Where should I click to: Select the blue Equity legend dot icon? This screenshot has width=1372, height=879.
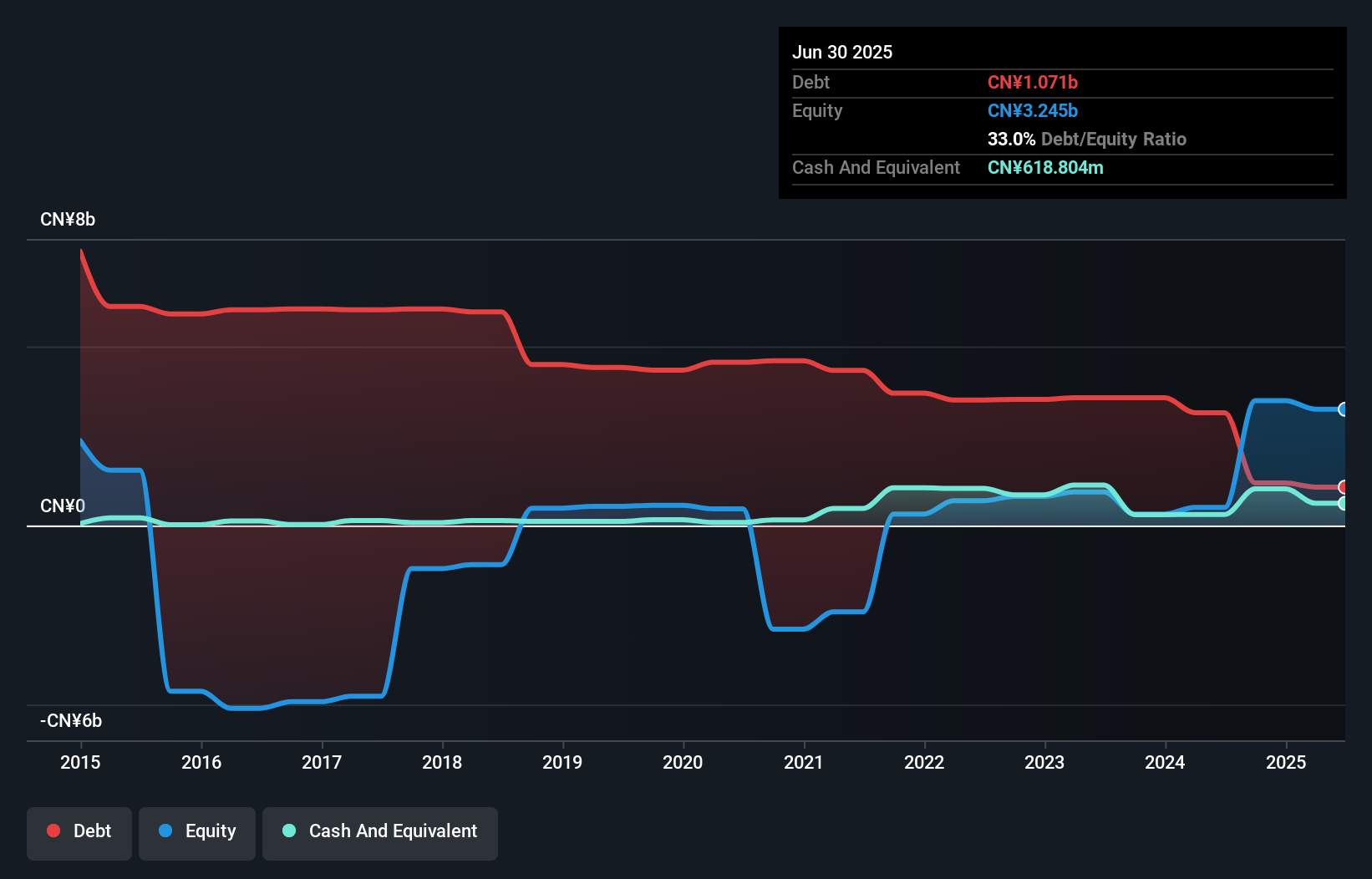[x=166, y=831]
